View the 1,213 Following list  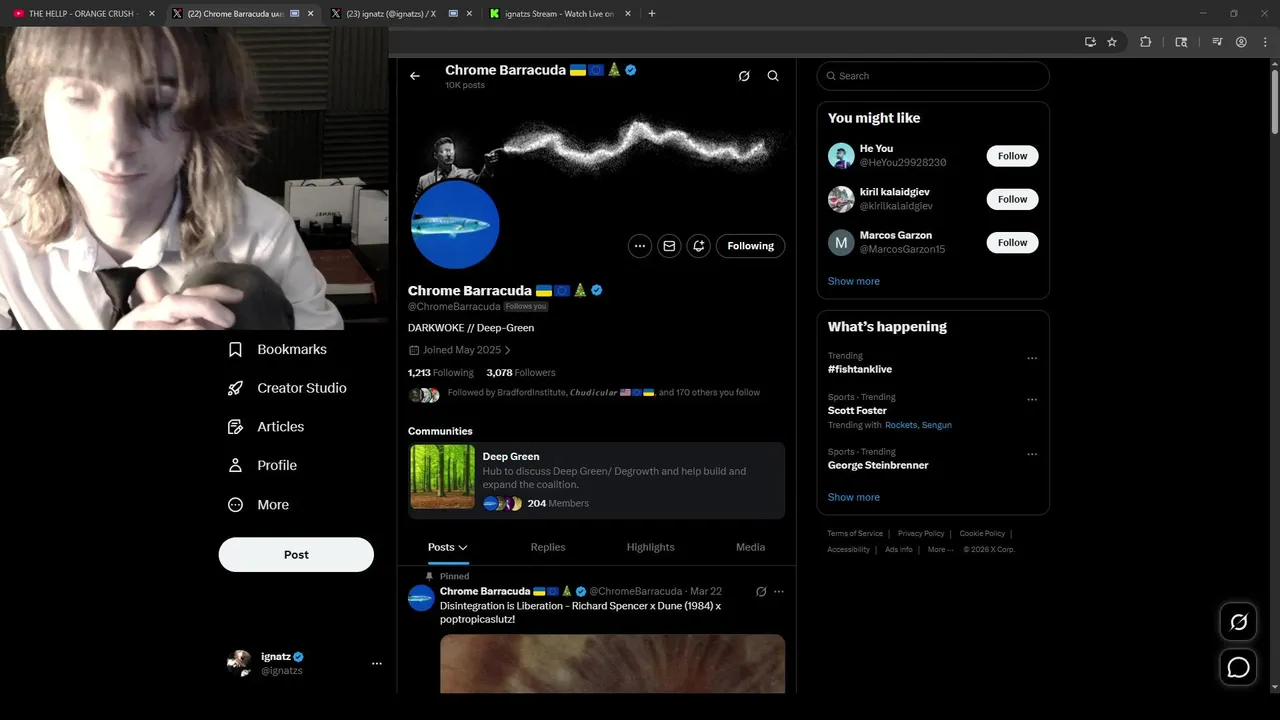click(441, 372)
